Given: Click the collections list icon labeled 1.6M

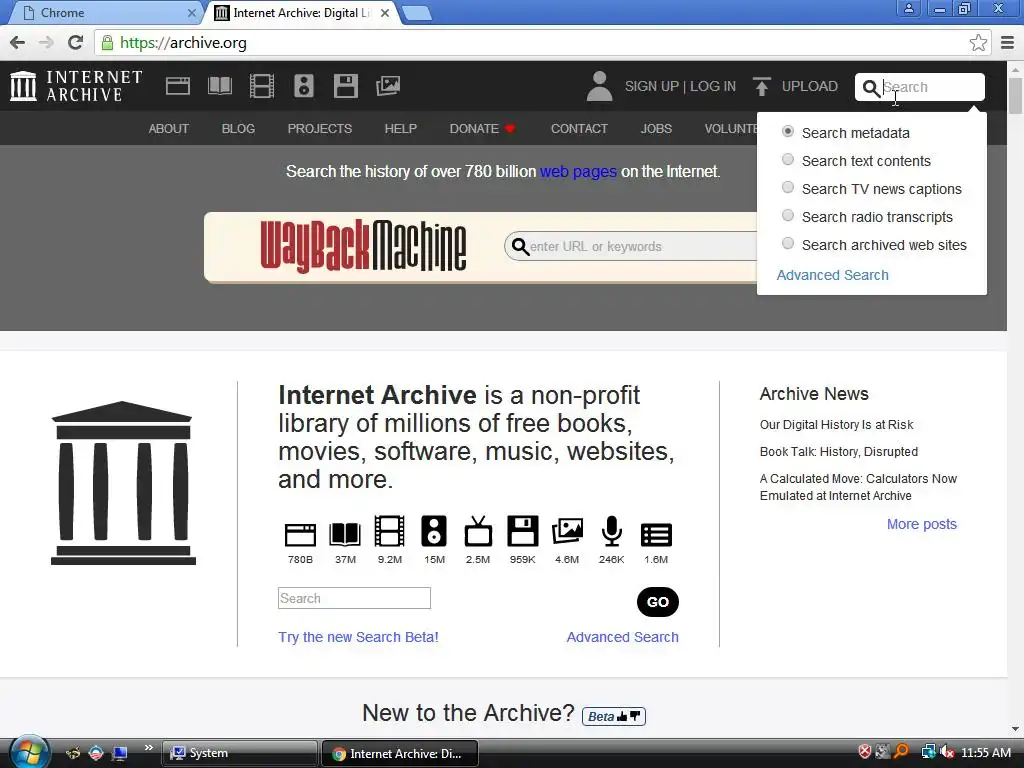Looking at the screenshot, I should (x=656, y=535).
